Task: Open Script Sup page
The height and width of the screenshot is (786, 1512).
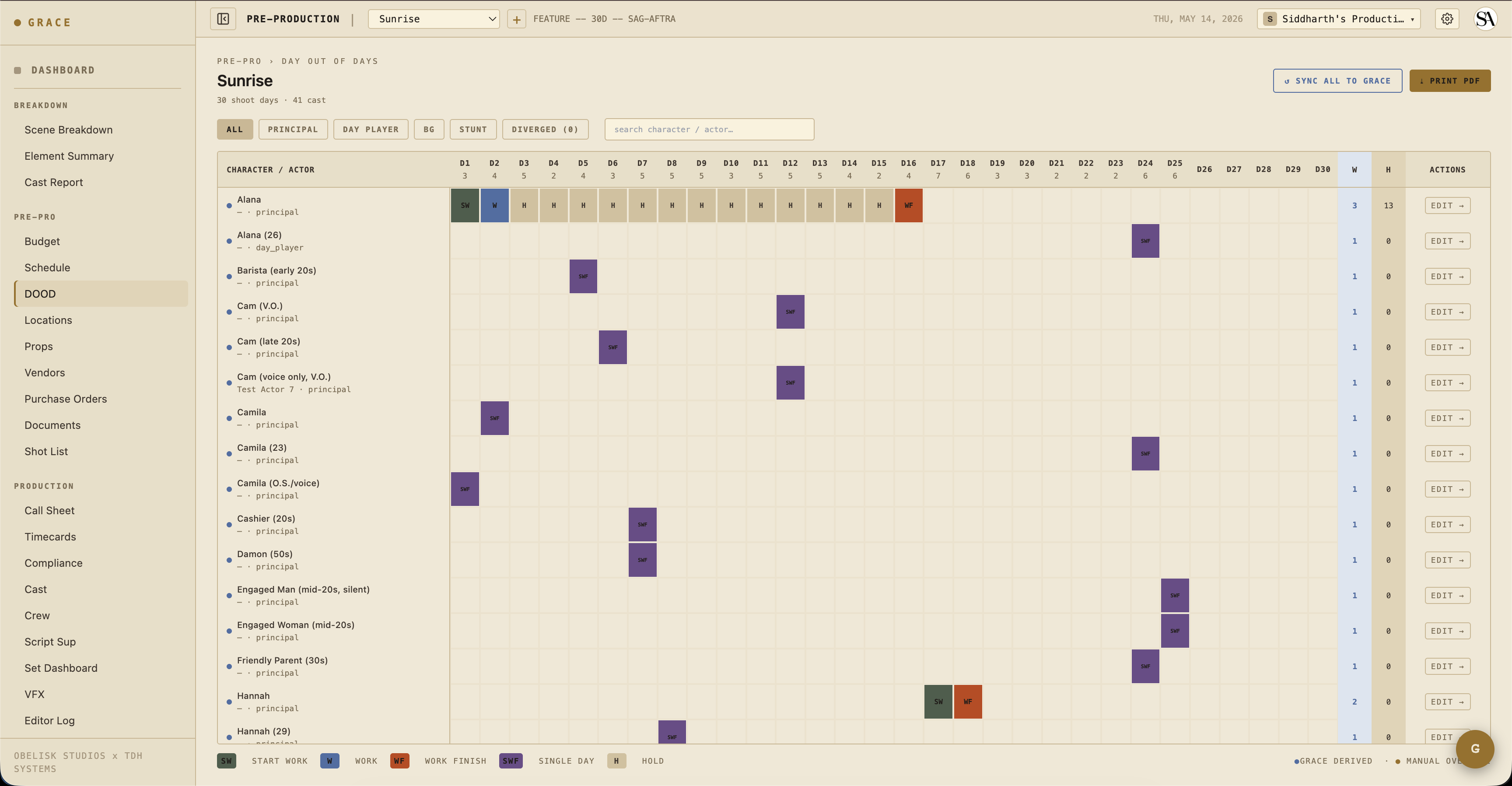Action: (x=50, y=642)
